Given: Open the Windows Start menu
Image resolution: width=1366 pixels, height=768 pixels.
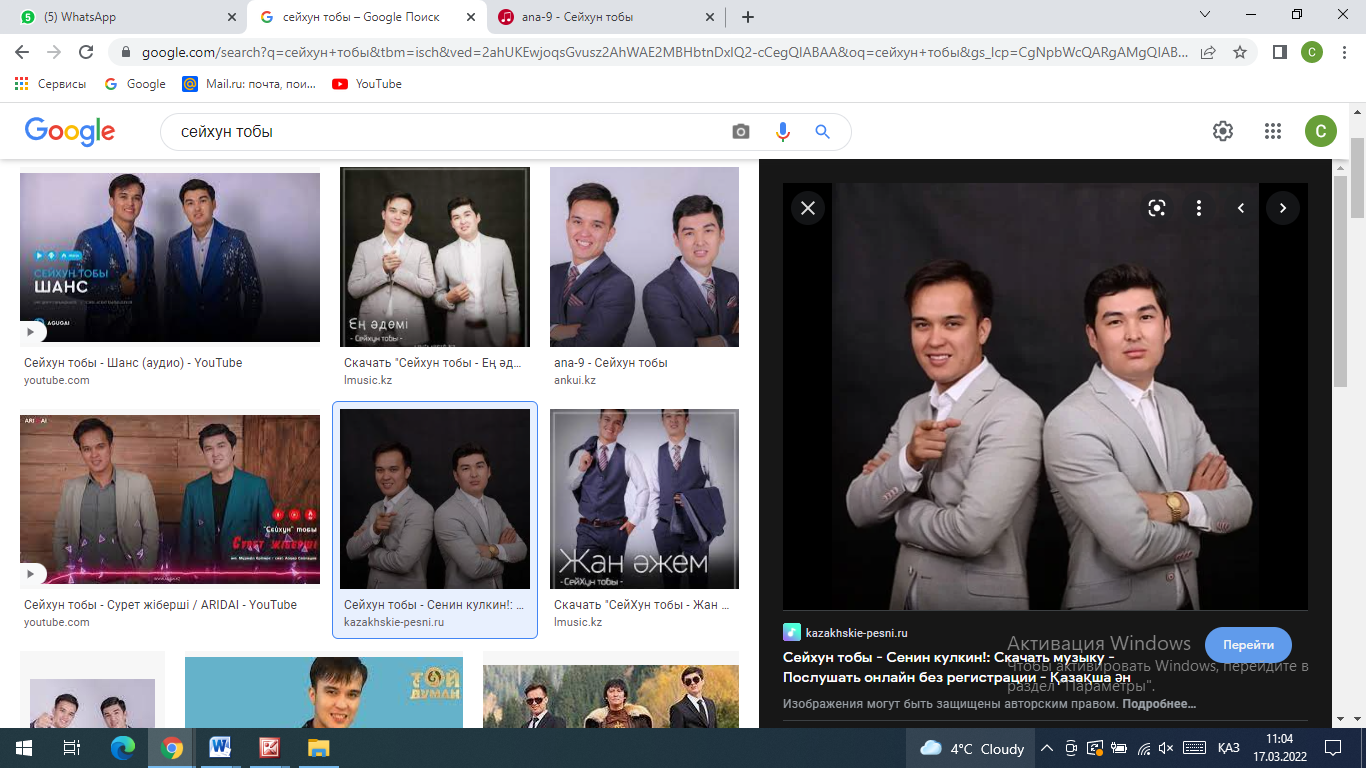Looking at the screenshot, I should [x=23, y=748].
